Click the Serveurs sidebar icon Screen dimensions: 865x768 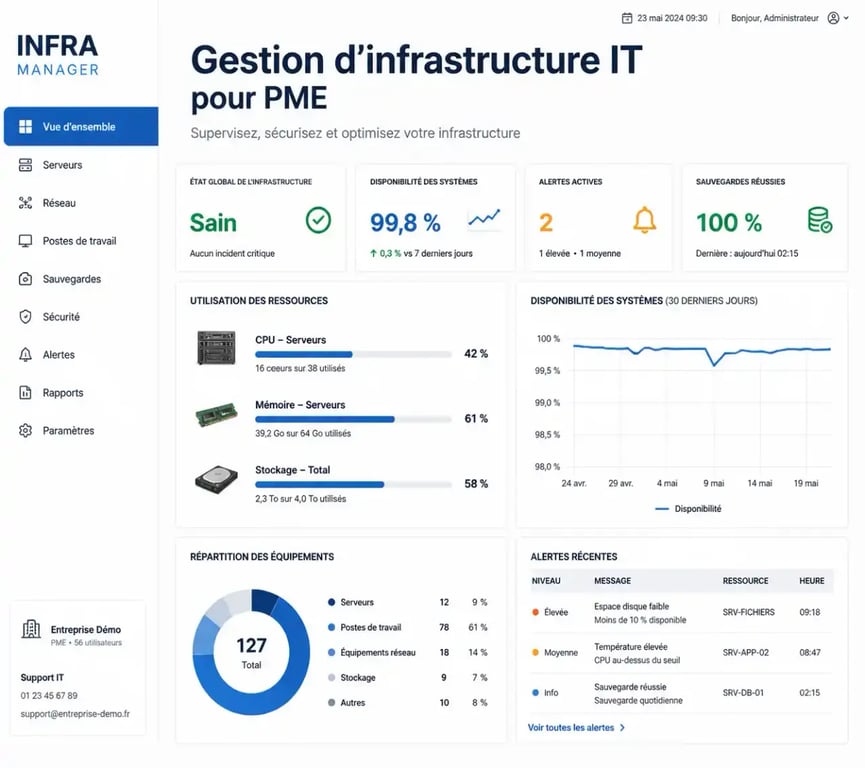[x=25, y=164]
